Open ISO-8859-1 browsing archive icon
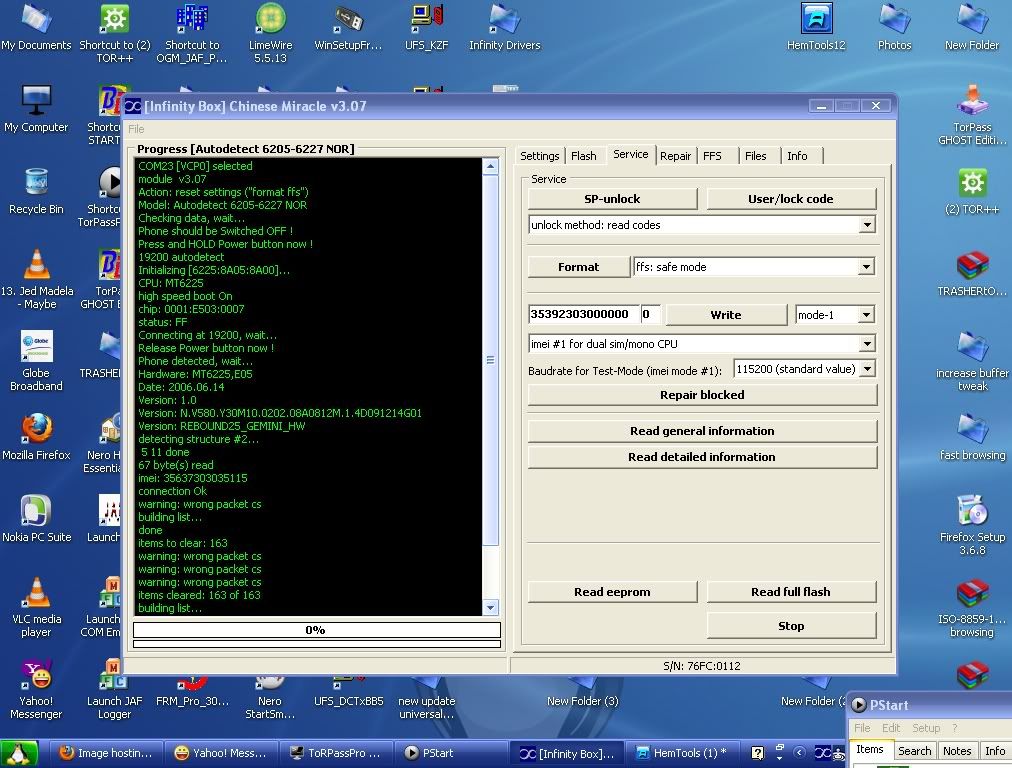The image size is (1012, 768). pyautogui.click(x=972, y=607)
